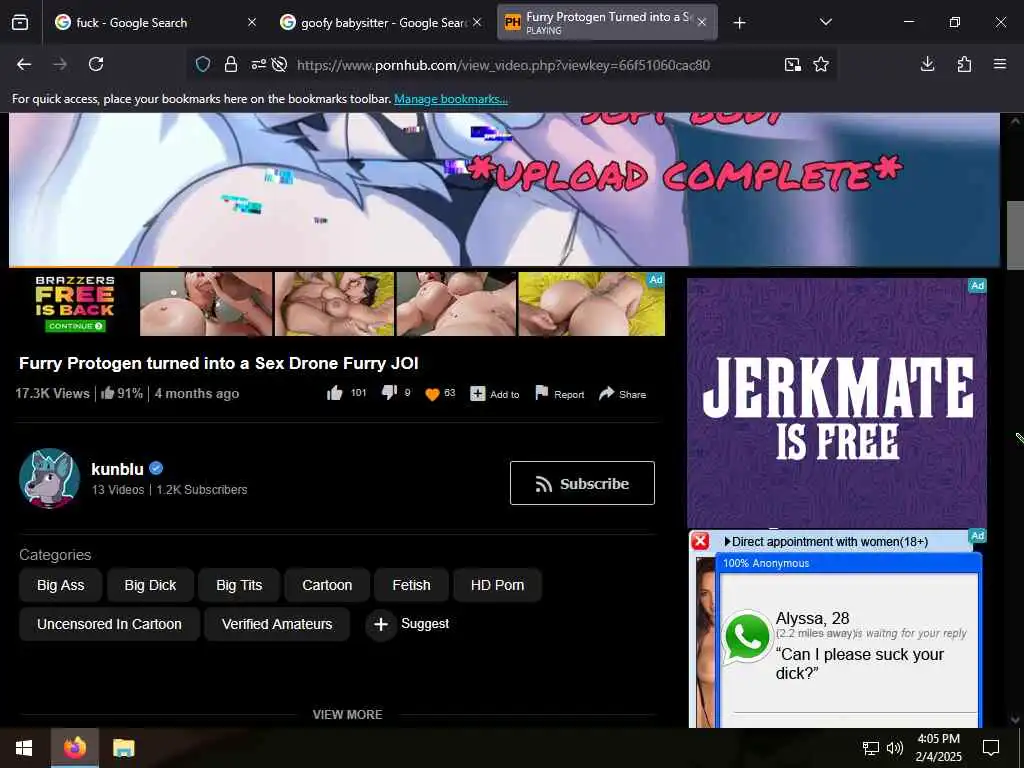Open the Downloads panel
The width and height of the screenshot is (1024, 768).
click(927, 64)
